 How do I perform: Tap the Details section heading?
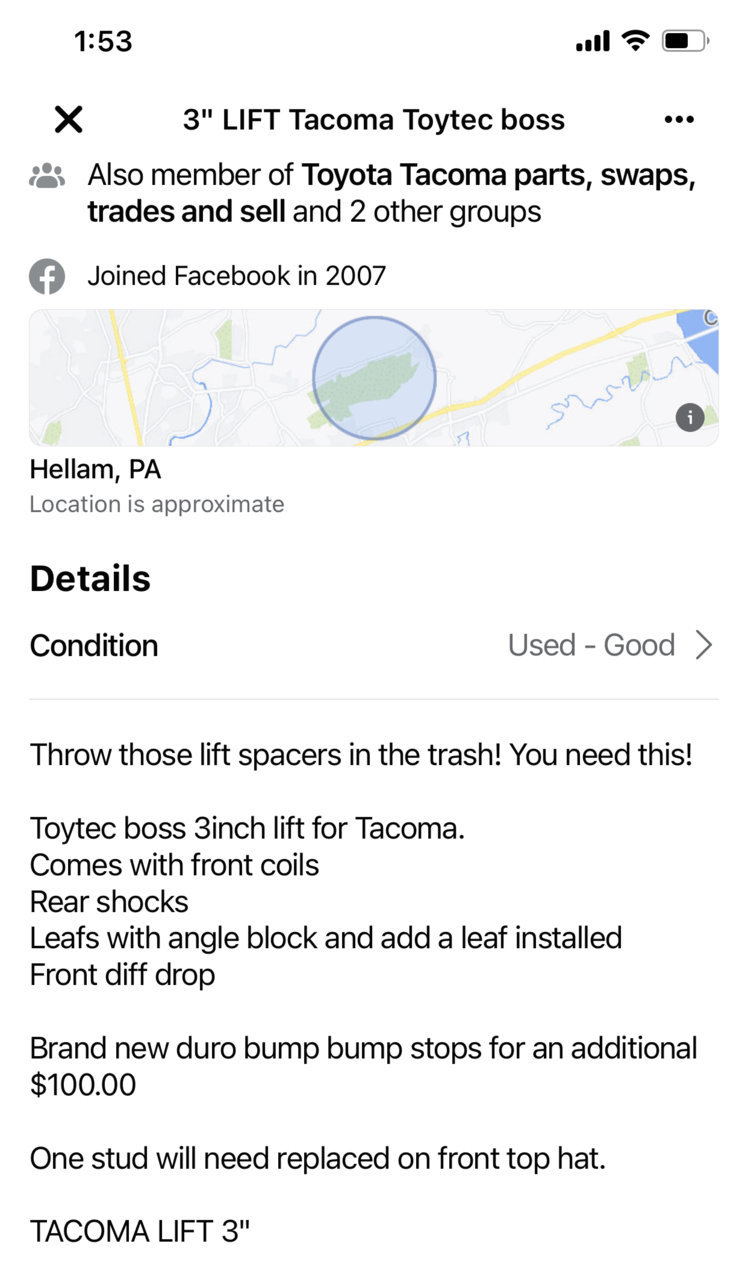pyautogui.click(x=90, y=578)
